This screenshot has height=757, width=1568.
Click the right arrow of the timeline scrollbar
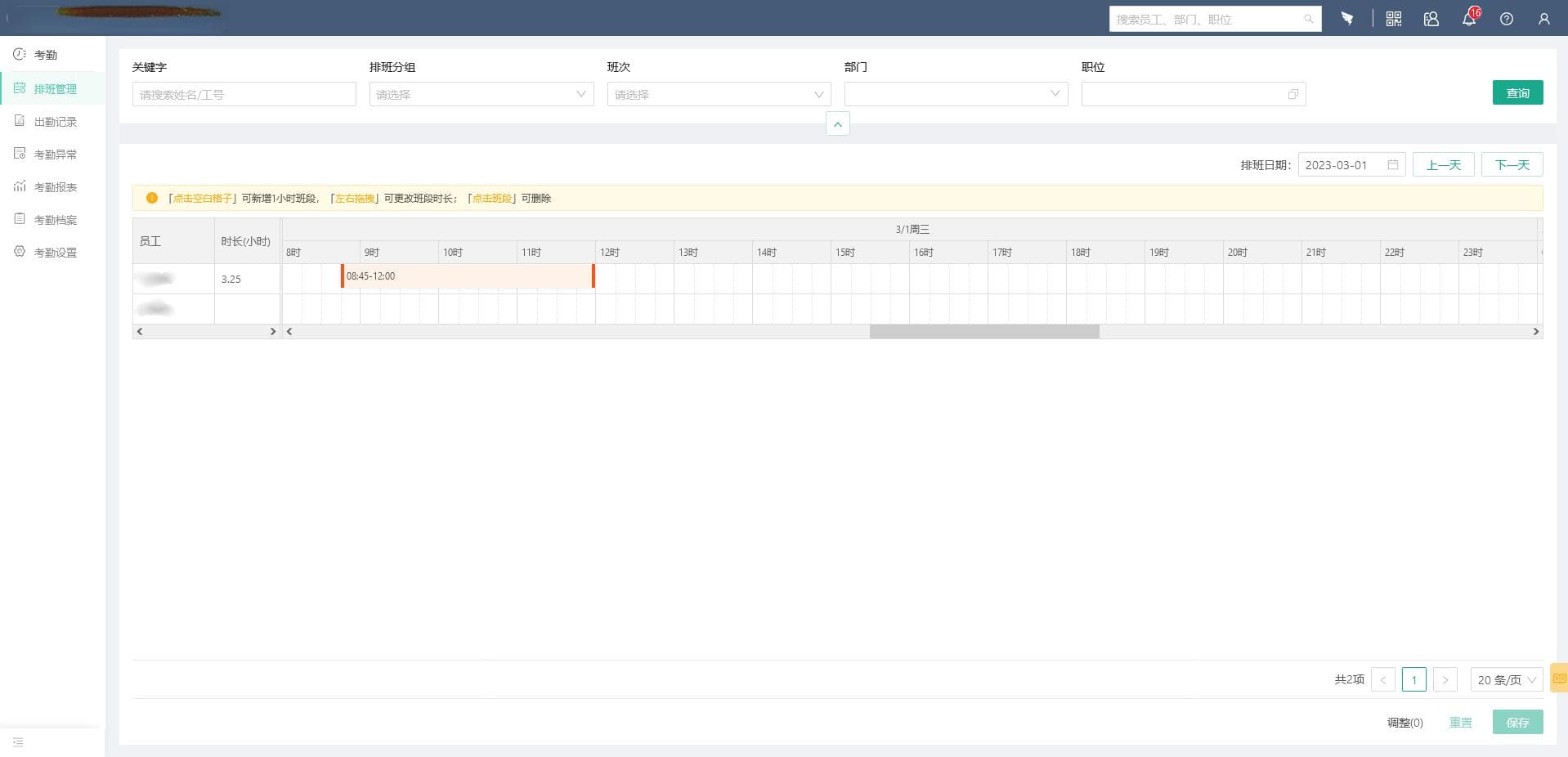coord(1535,331)
